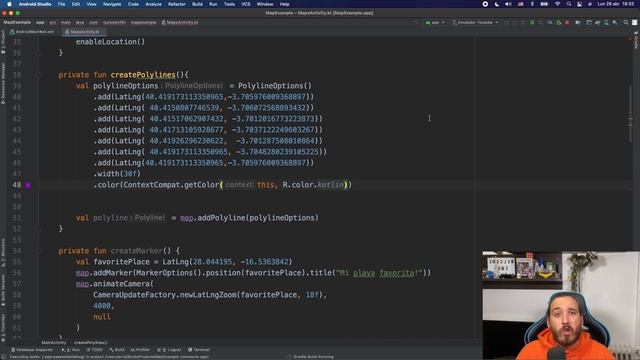Open the File menu
640x360 pixels.
pyautogui.click(x=61, y=4)
